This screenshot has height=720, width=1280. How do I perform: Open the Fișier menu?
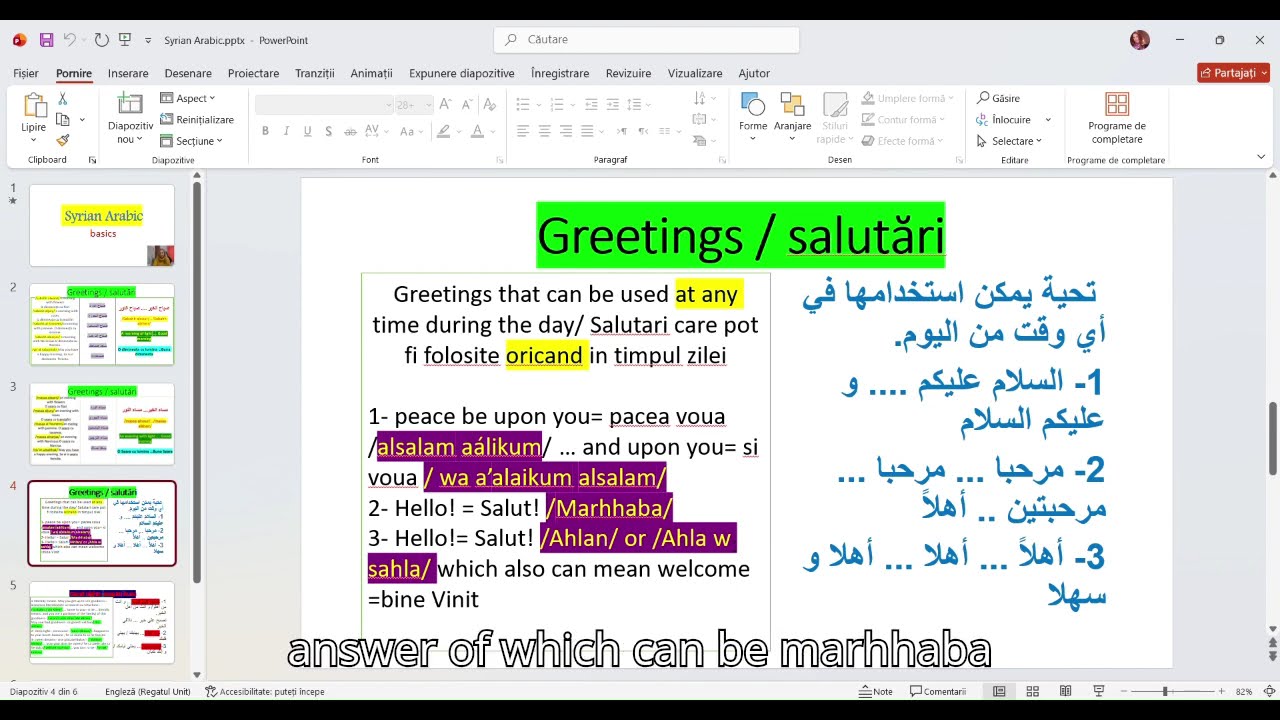pyautogui.click(x=26, y=73)
